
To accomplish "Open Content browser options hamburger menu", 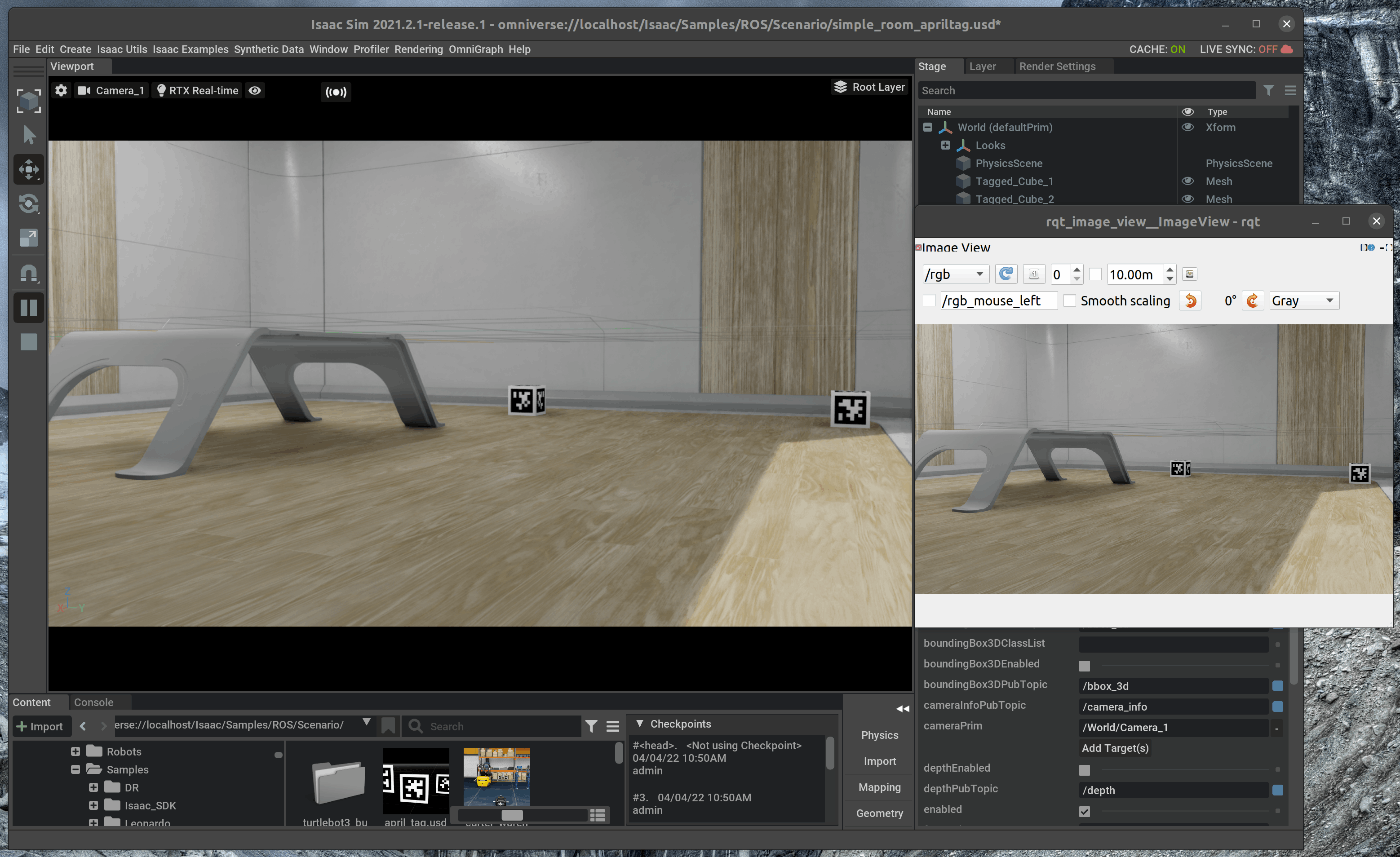I will coord(613,726).
